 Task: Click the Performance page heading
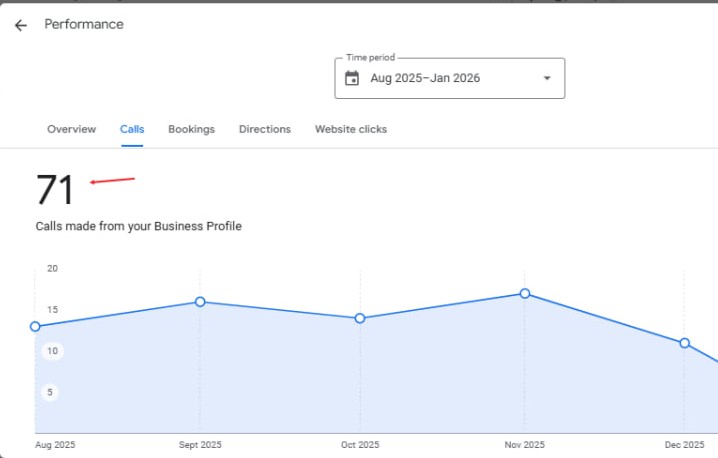84,24
